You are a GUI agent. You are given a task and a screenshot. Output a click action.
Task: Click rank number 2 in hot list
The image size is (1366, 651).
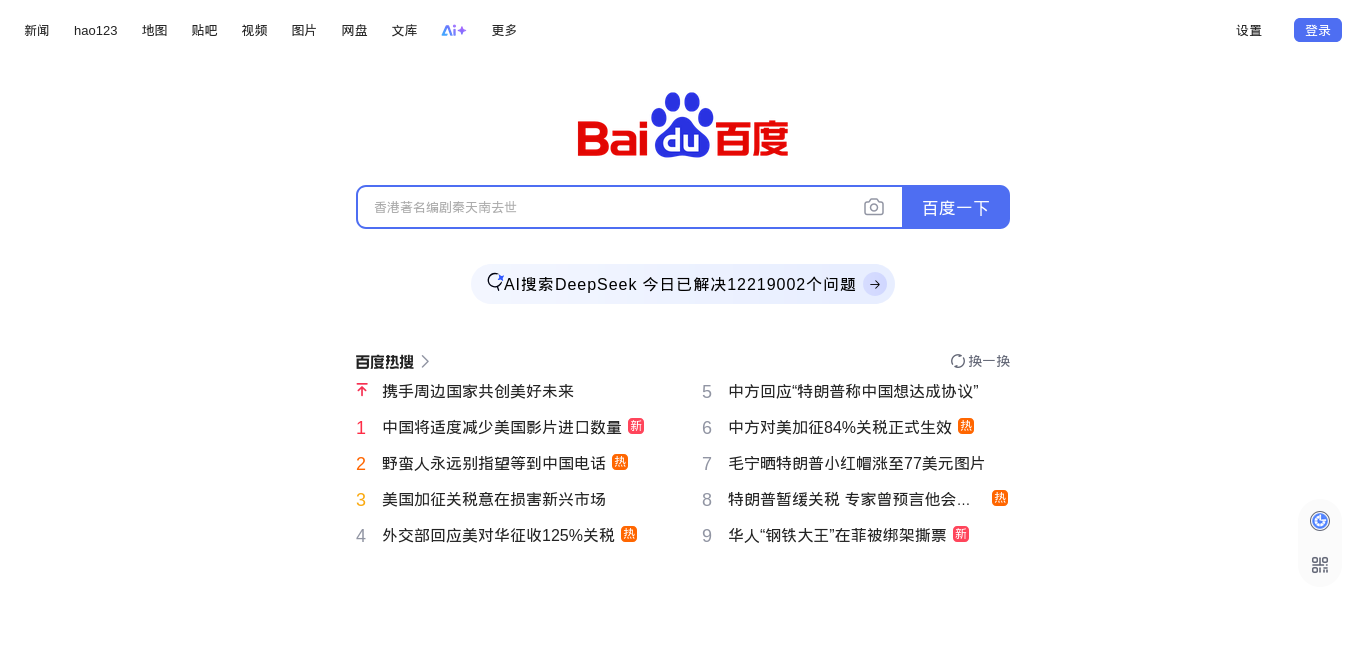click(361, 464)
